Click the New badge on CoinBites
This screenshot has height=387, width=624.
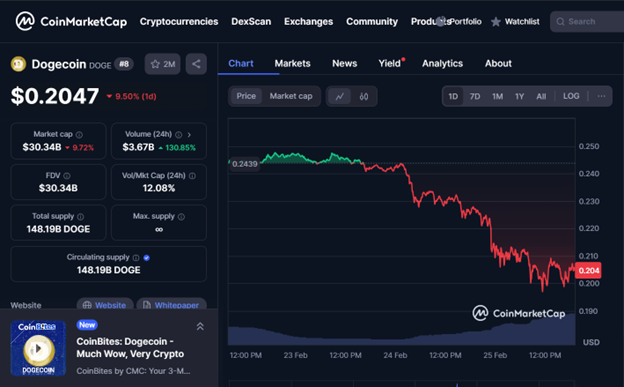coord(87,325)
